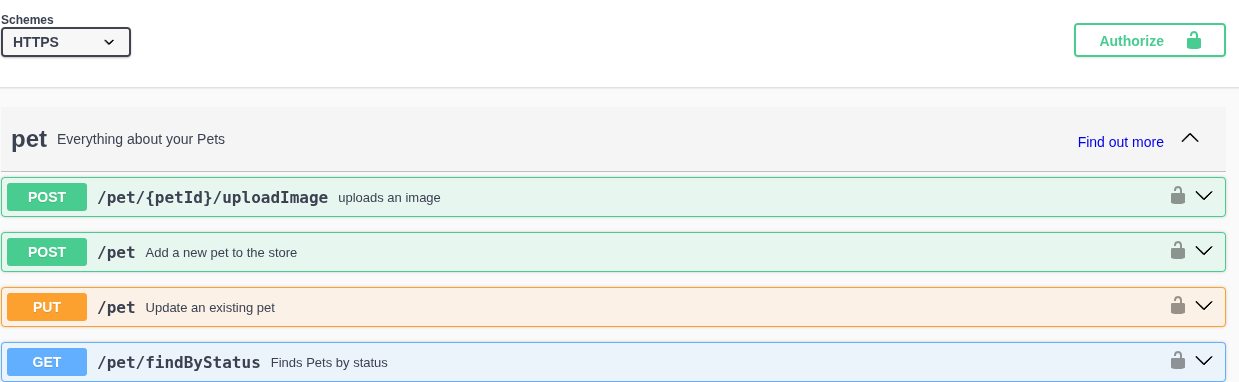Image resolution: width=1239 pixels, height=382 pixels.
Task: Click the blue GET method badge
Action: [x=47, y=362]
